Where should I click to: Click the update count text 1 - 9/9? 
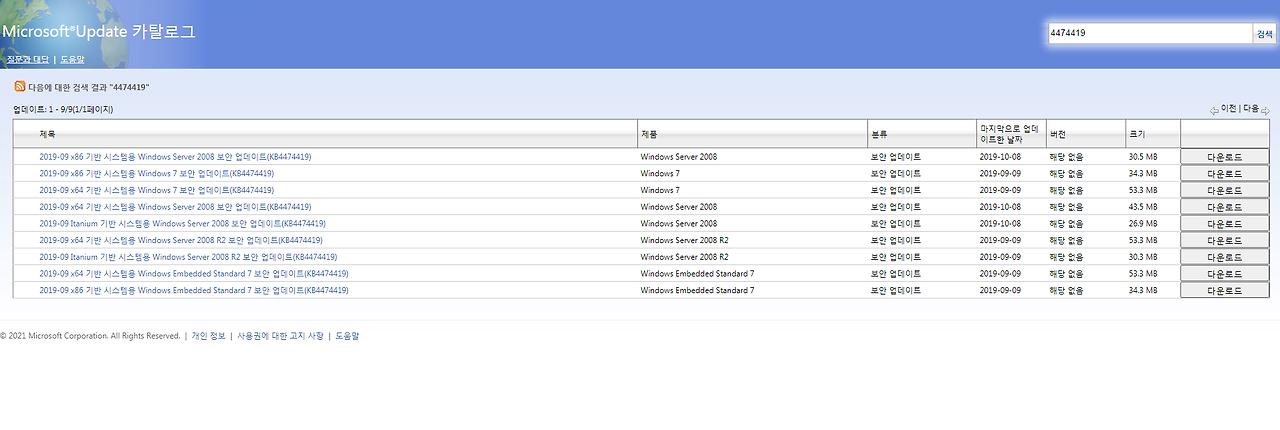(64, 109)
